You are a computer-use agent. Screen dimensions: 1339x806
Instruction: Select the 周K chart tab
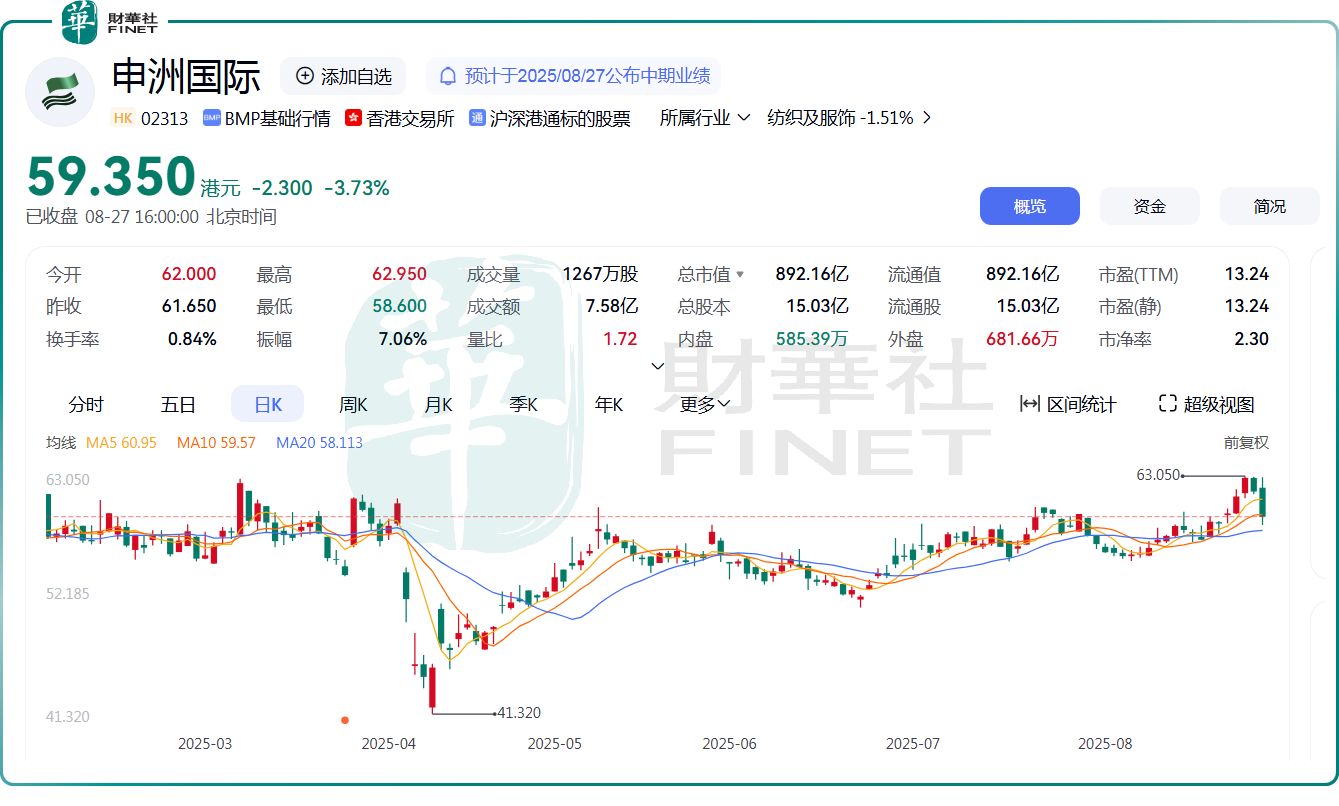353,404
